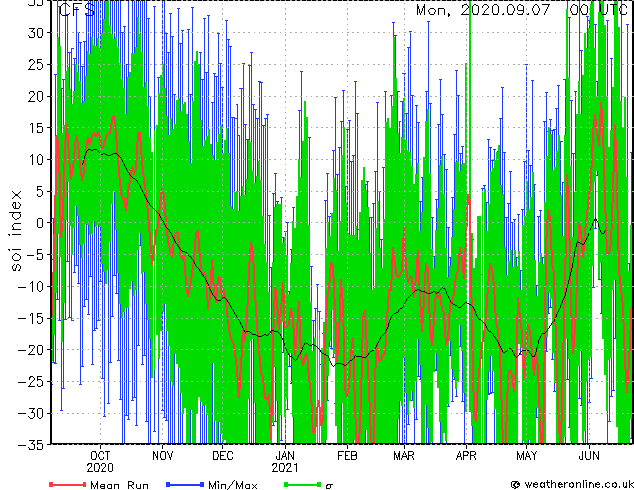Click the -10 y-axis tick label
This screenshot has height=490, width=634.
pyautogui.click(x=30, y=287)
